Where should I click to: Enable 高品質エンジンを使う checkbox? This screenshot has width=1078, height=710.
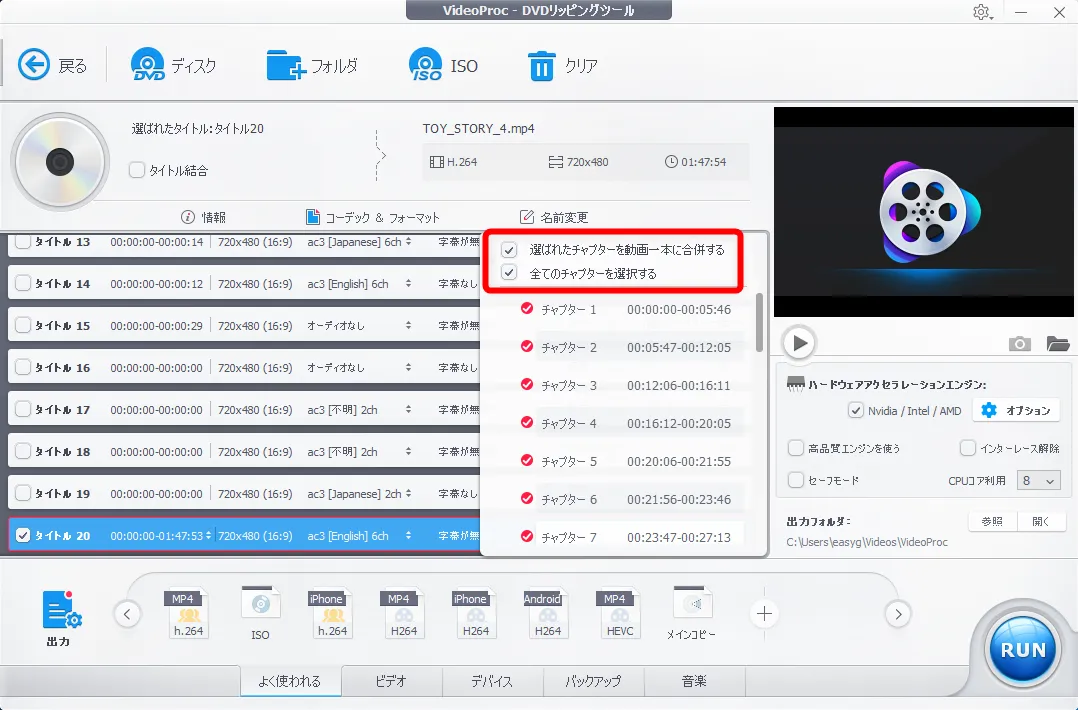pos(795,448)
